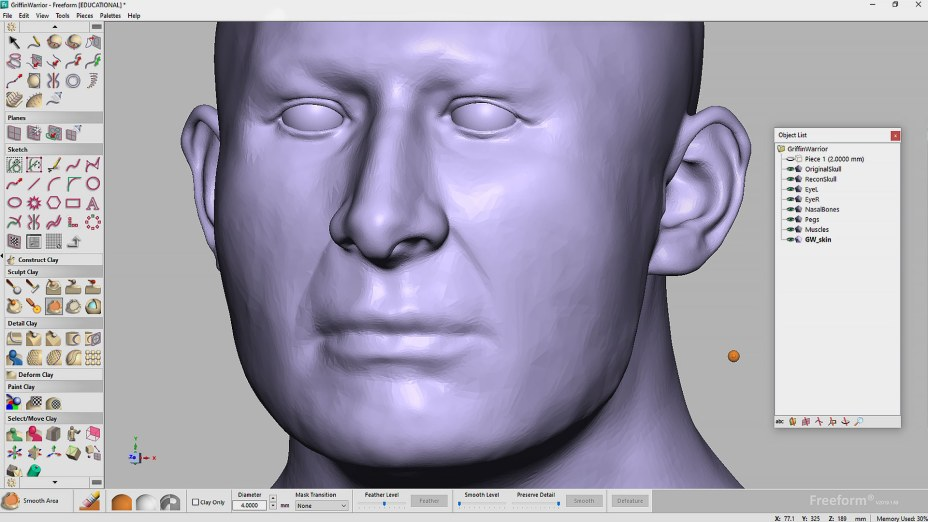Activate the highlighted Smooth Area sculpt tool
The height and width of the screenshot is (522, 928).
point(54,307)
